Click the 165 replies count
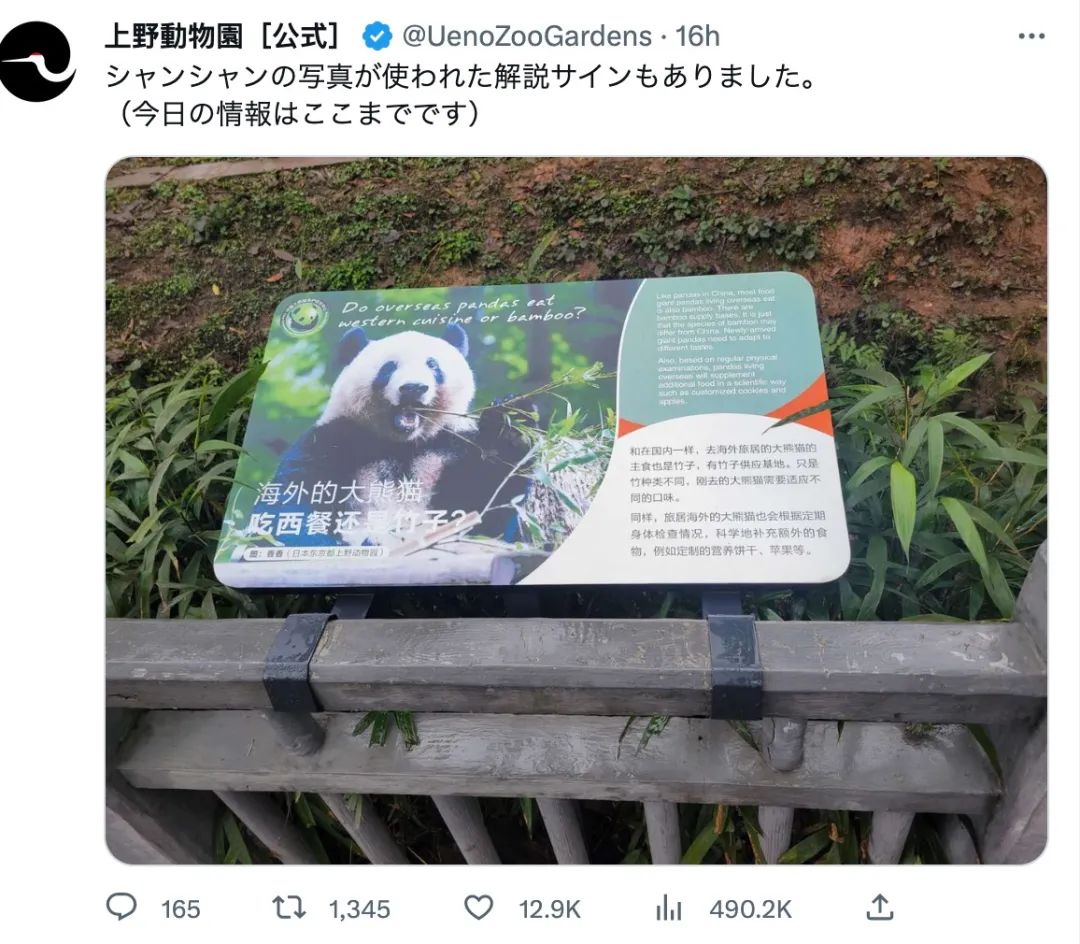1080x944 pixels. 180,910
